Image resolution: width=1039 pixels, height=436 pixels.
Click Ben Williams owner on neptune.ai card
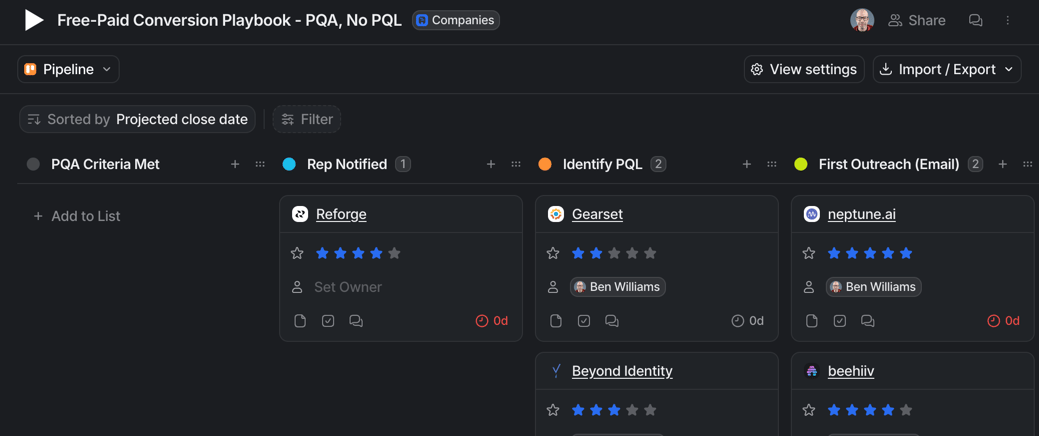click(873, 287)
